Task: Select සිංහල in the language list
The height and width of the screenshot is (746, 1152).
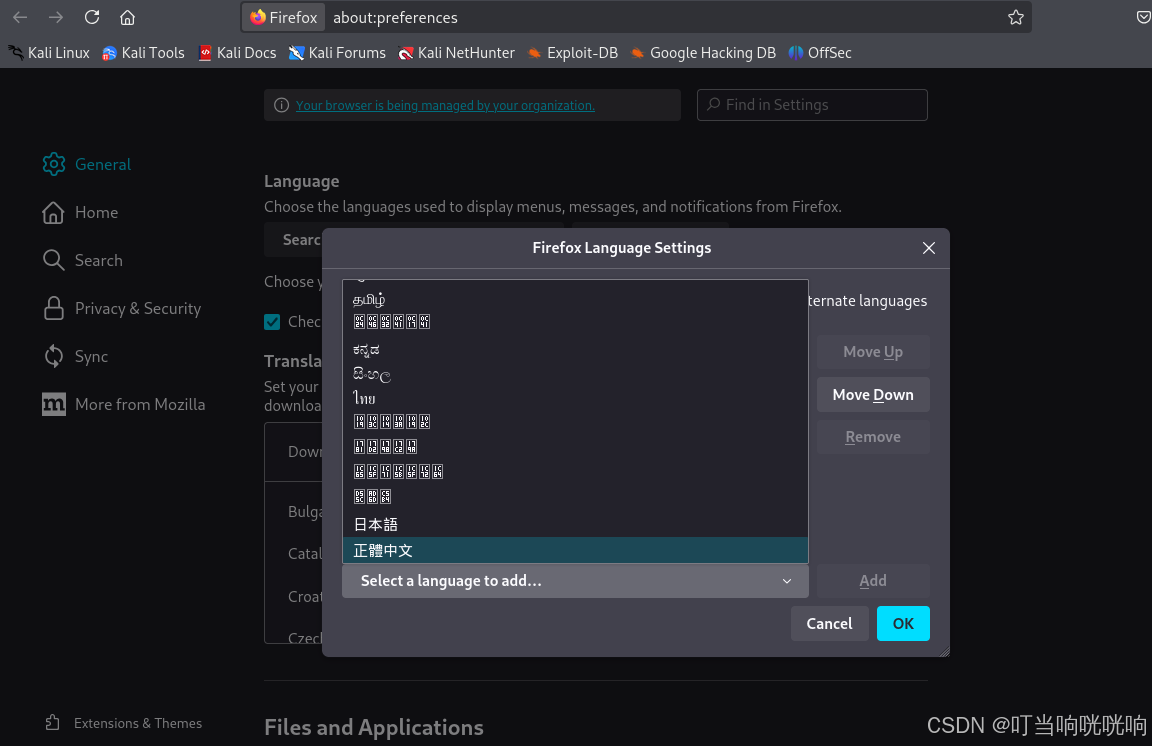Action: (x=575, y=375)
